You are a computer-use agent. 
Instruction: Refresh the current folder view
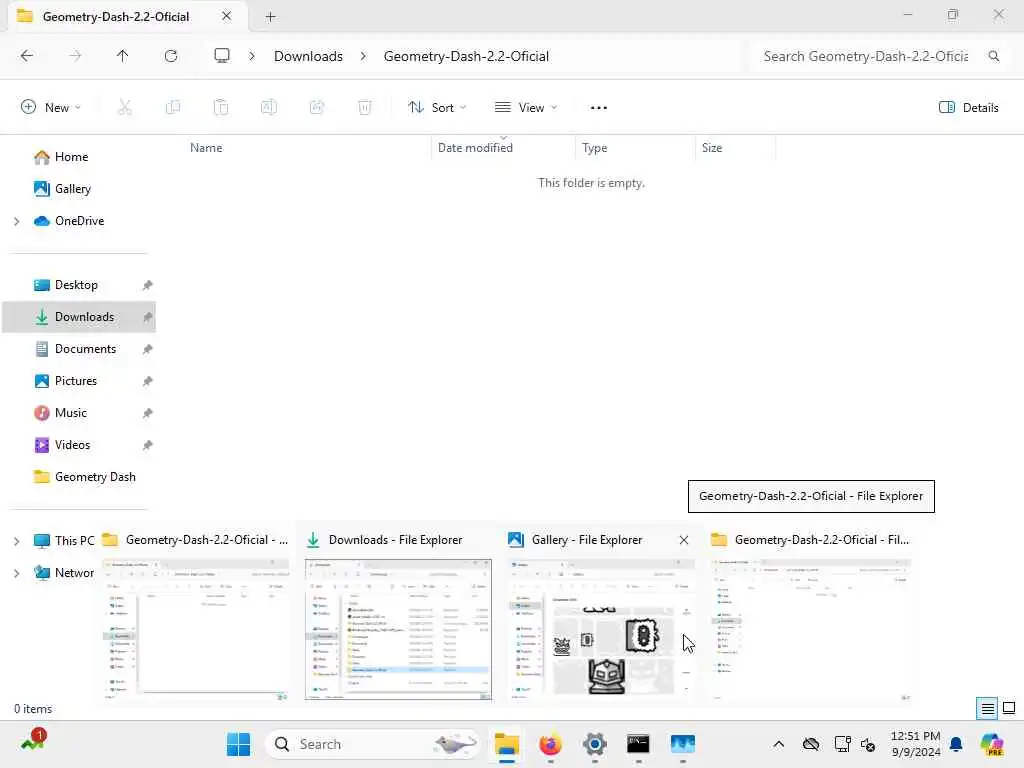click(x=171, y=56)
